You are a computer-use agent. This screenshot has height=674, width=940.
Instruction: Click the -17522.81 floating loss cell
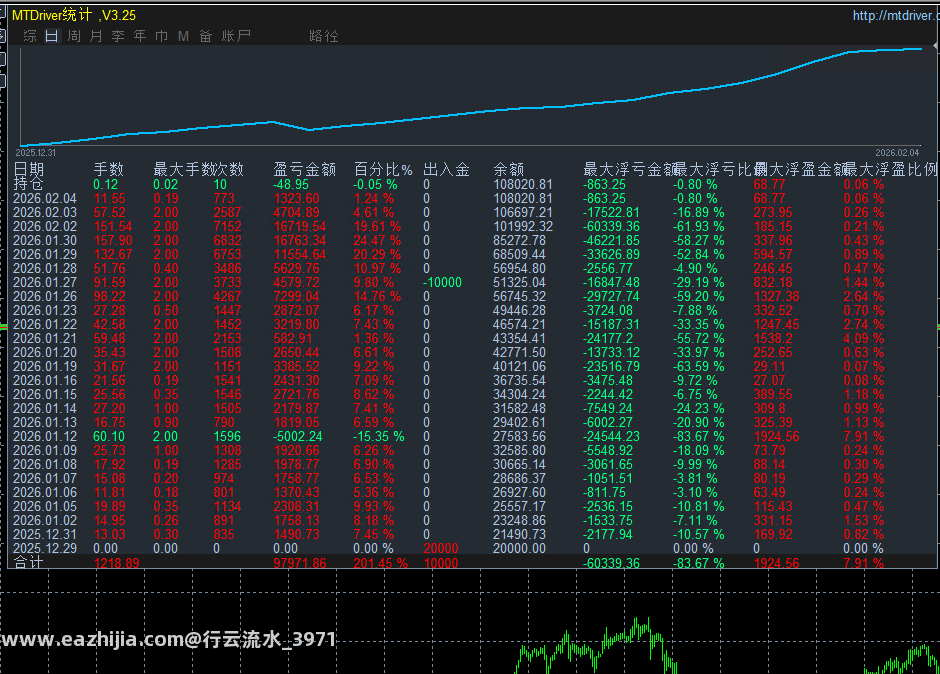point(611,212)
